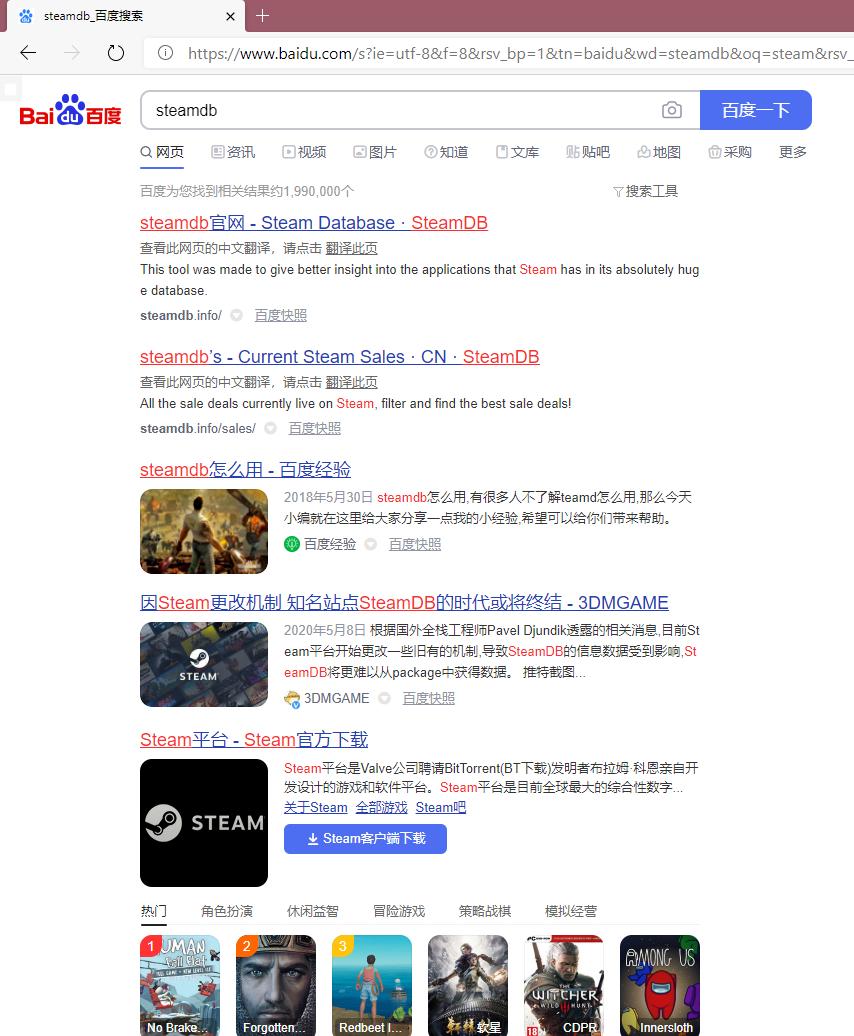Click the browser refresh icon
Image resolution: width=854 pixels, height=1036 pixels.
(116, 53)
